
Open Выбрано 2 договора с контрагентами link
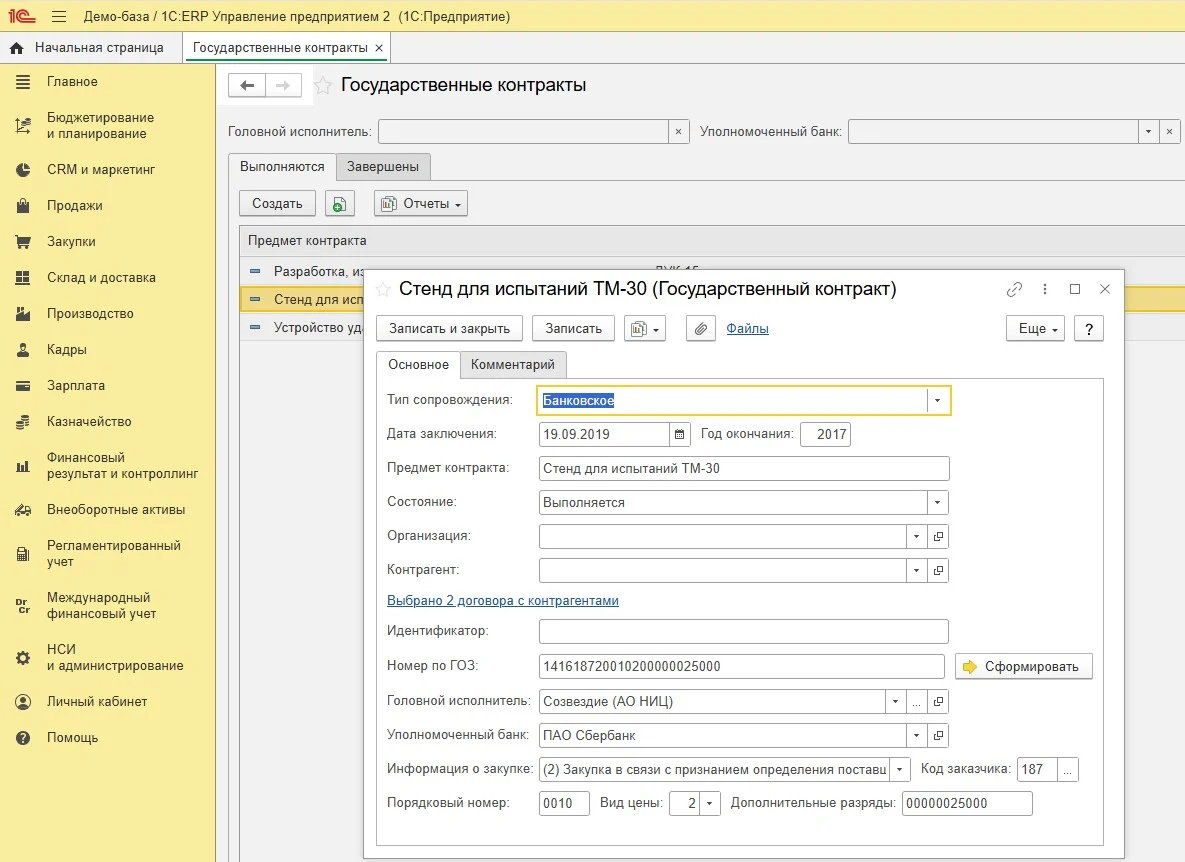tap(503, 601)
